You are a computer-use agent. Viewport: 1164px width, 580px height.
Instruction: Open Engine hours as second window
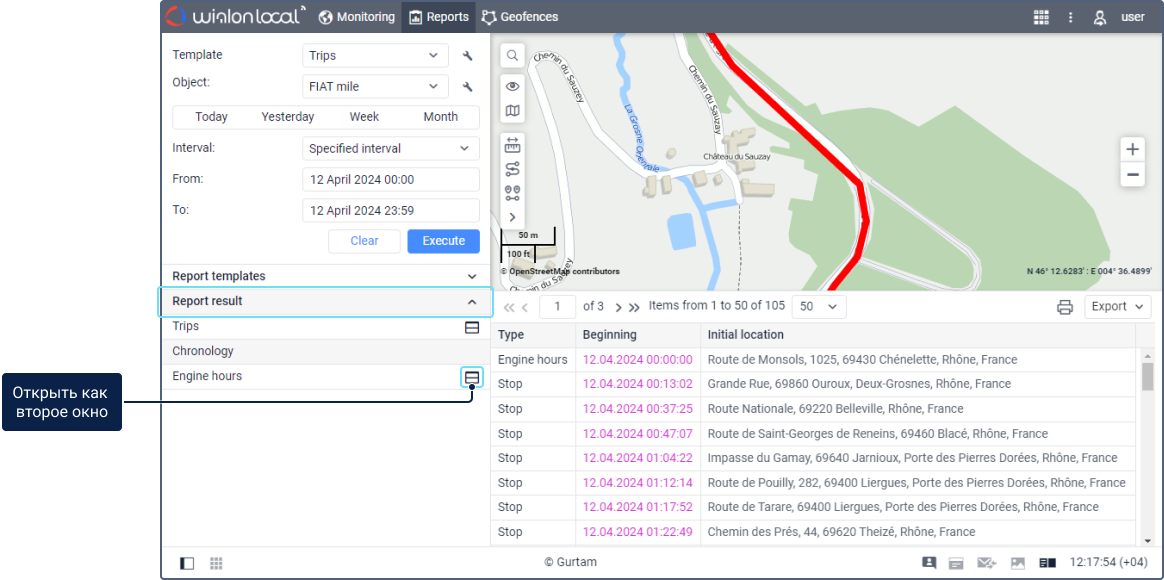click(471, 377)
